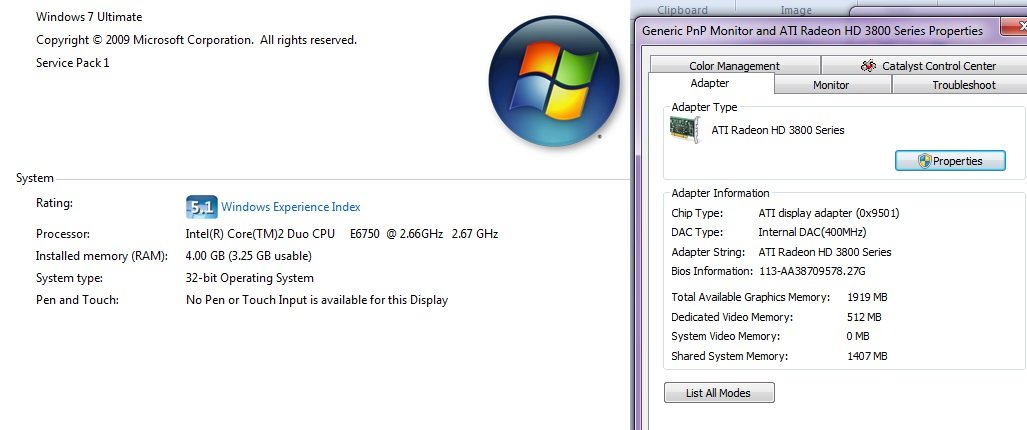
Task: Click the ATI adapter card icon
Action: tap(685, 129)
